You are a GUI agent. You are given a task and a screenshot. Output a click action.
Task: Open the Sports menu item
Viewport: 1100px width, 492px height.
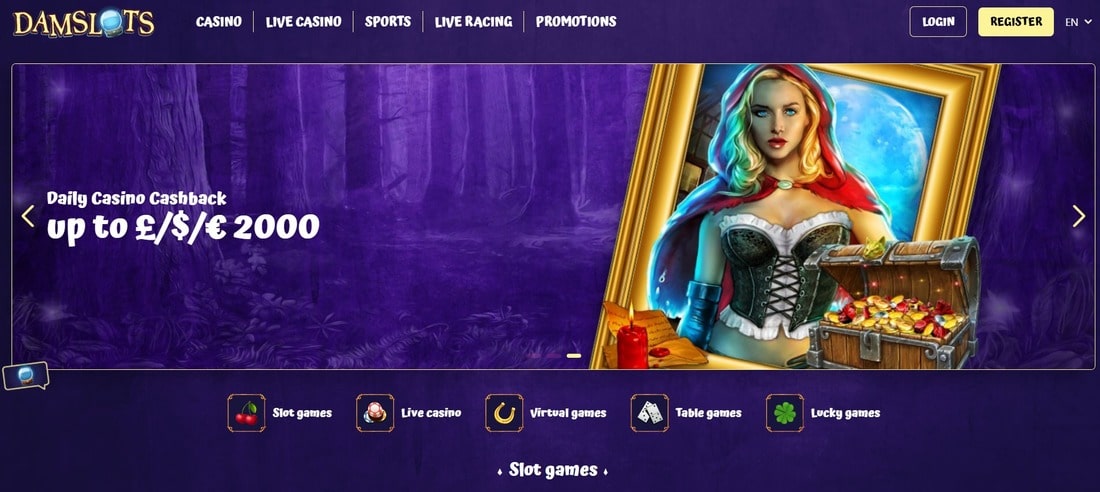click(388, 22)
